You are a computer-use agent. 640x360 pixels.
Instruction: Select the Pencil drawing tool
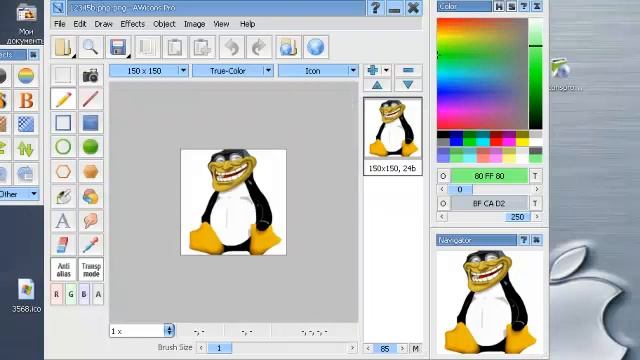63,99
